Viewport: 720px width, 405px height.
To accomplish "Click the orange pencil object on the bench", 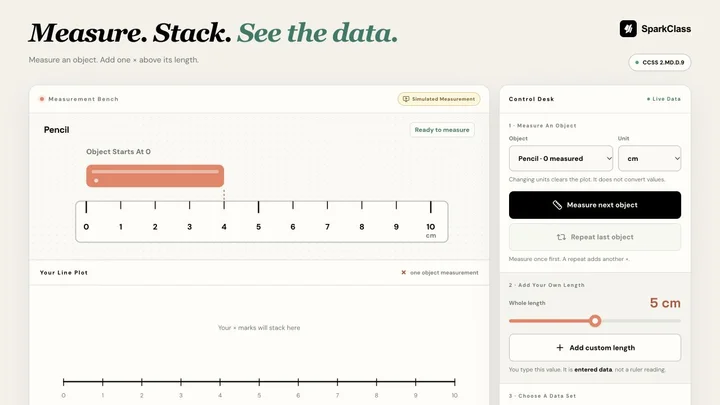I will pos(155,176).
